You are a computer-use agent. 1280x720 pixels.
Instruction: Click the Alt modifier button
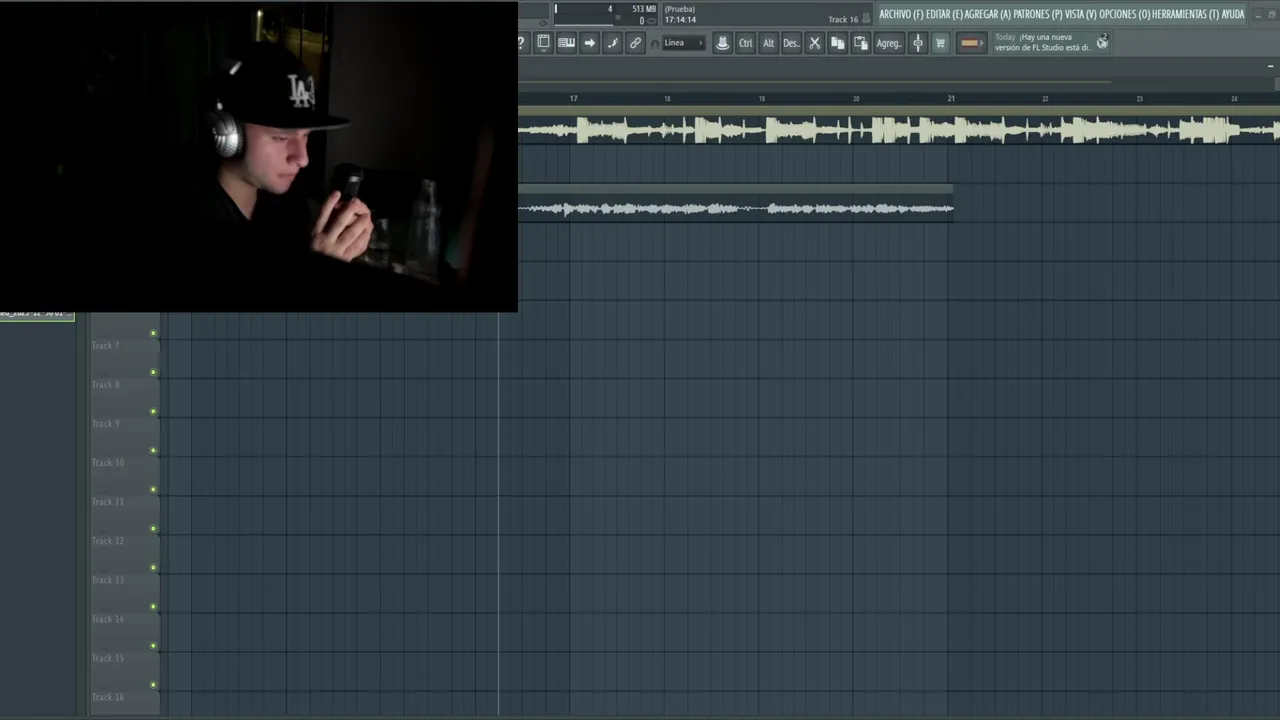point(768,43)
